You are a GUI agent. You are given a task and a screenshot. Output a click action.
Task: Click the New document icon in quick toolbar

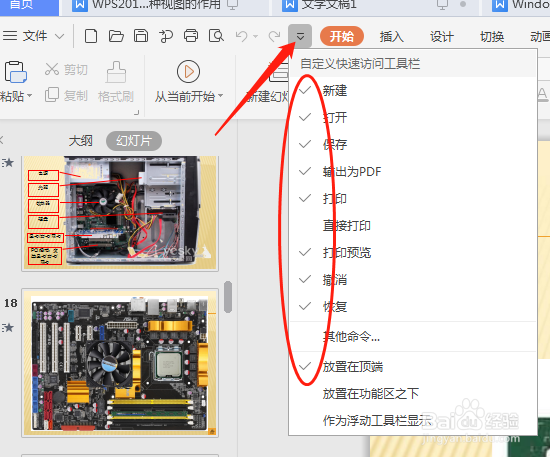coord(91,36)
